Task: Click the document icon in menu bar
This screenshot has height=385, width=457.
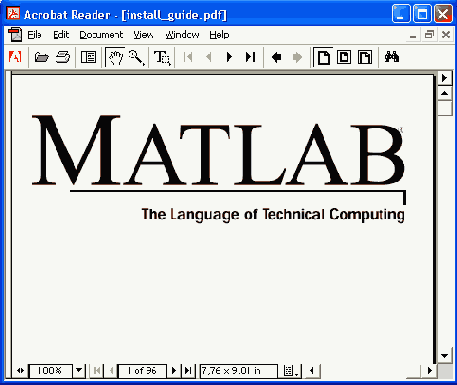Action: coord(15,35)
